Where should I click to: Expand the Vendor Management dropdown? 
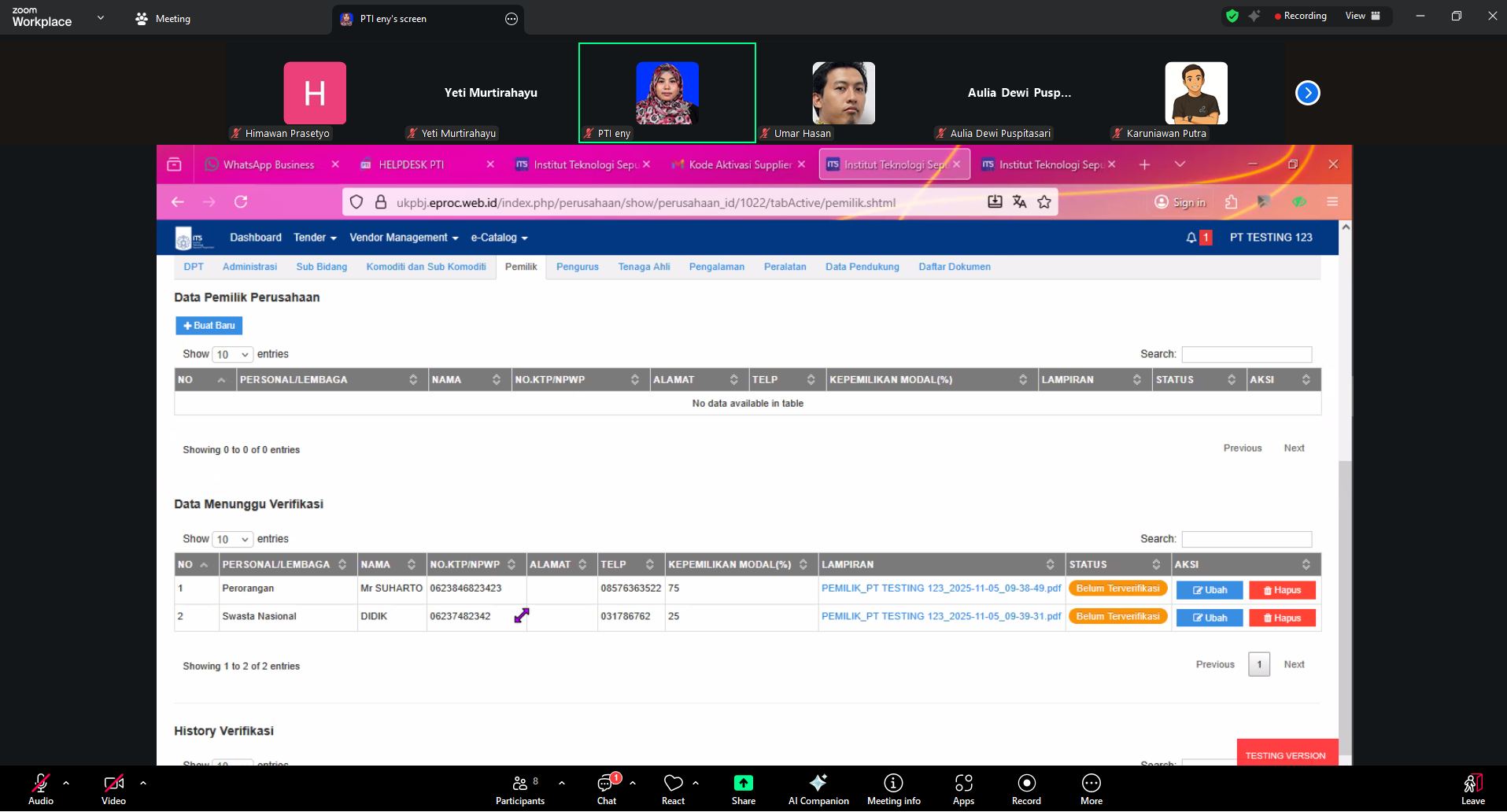404,238
